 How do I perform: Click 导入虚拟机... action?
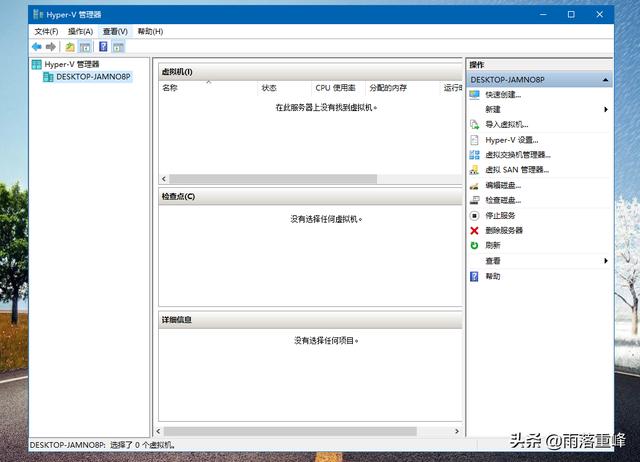[507, 124]
